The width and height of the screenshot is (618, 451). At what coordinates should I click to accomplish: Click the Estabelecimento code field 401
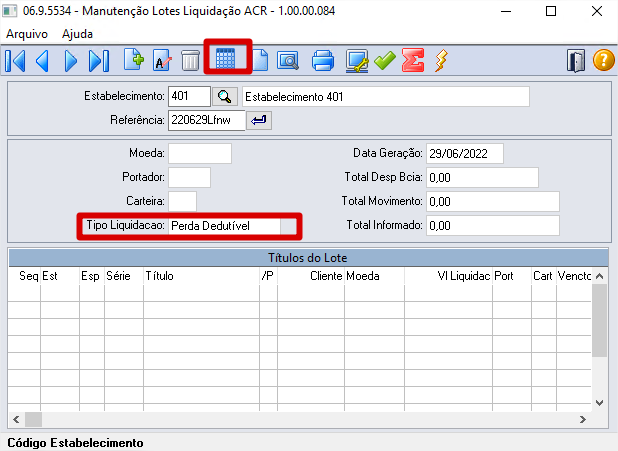click(x=189, y=97)
